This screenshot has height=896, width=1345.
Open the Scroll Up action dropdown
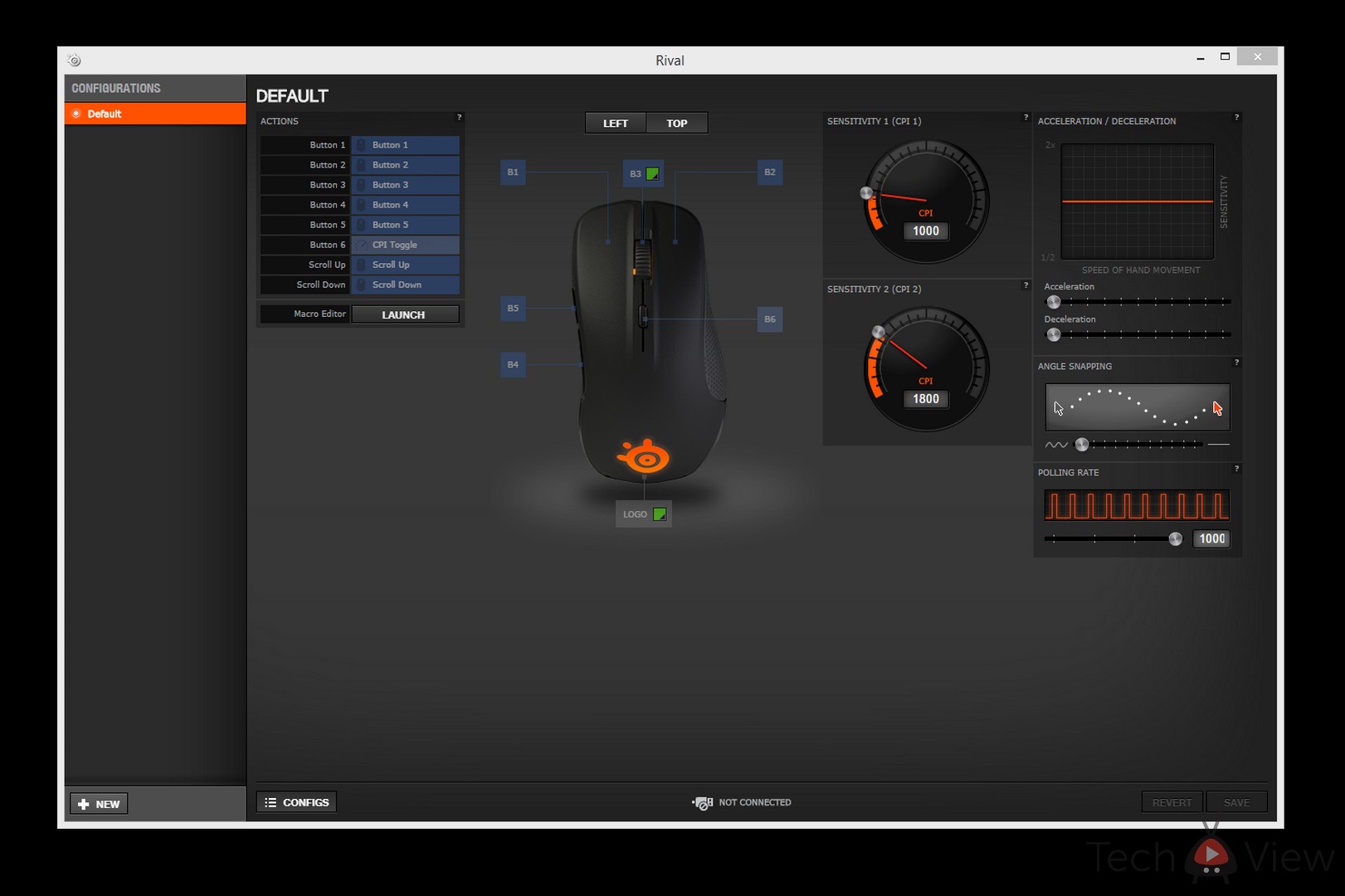pyautogui.click(x=405, y=265)
